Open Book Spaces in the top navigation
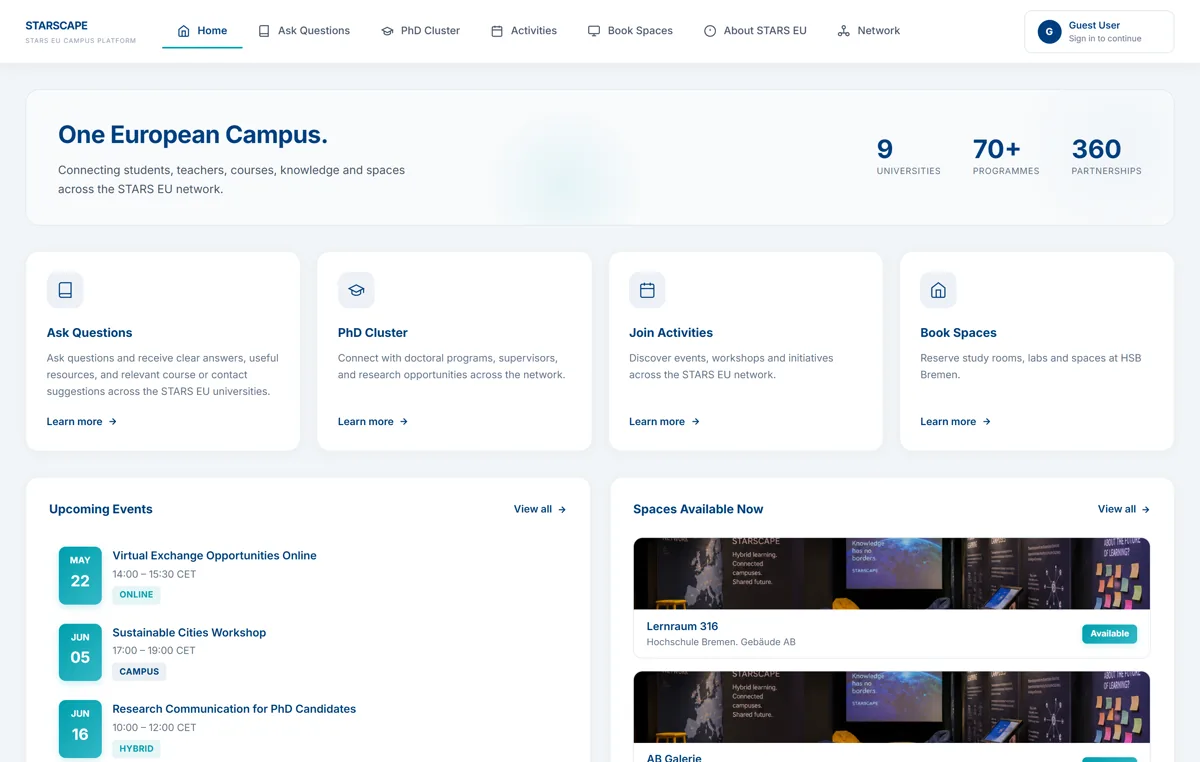The height and width of the screenshot is (762, 1200). (630, 31)
